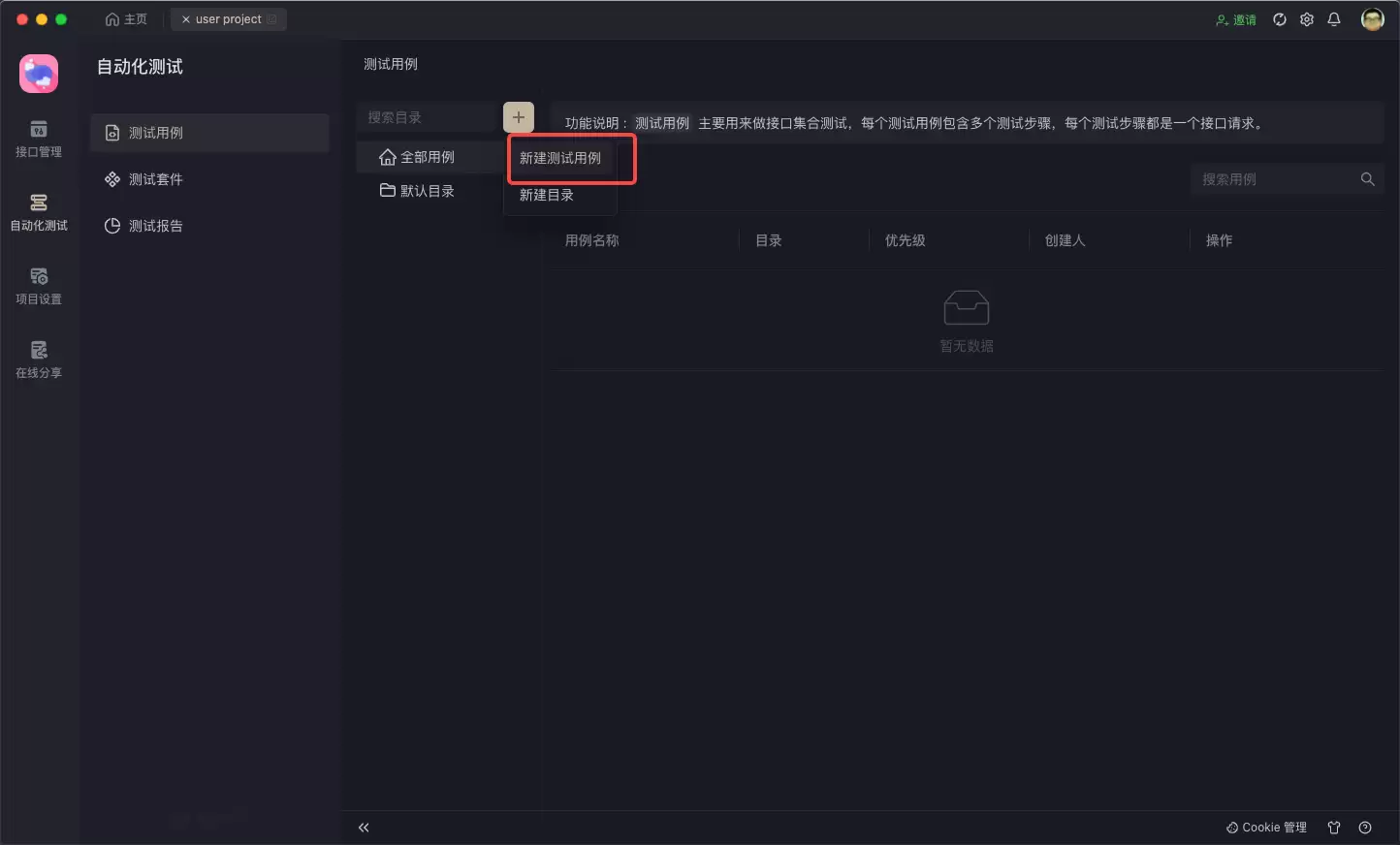Click the 自动化测试 panel heading
Viewport: 1400px width, 845px height.
coord(140,67)
